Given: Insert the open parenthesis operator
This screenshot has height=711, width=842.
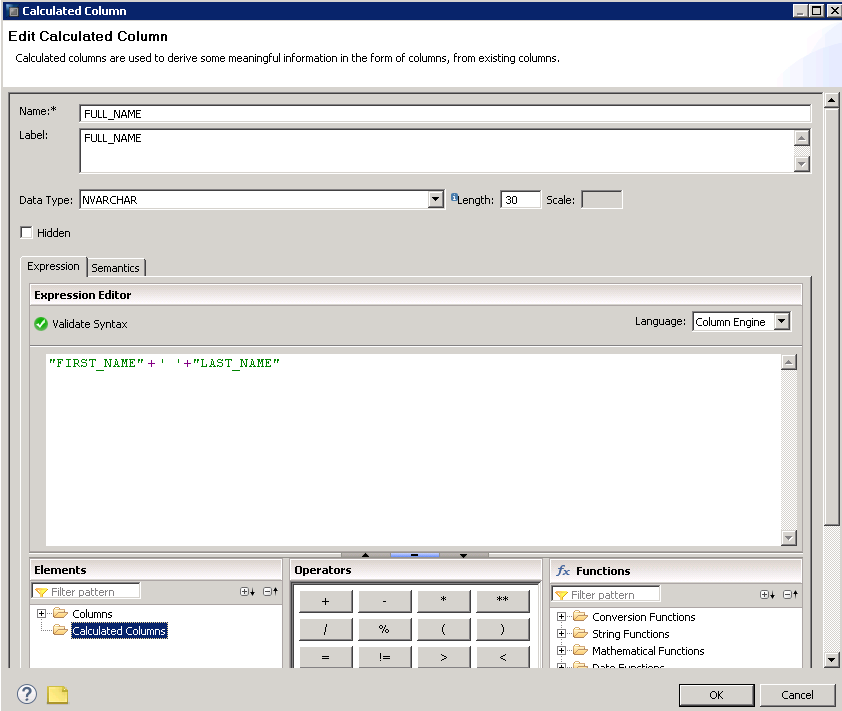Looking at the screenshot, I should pos(444,629).
